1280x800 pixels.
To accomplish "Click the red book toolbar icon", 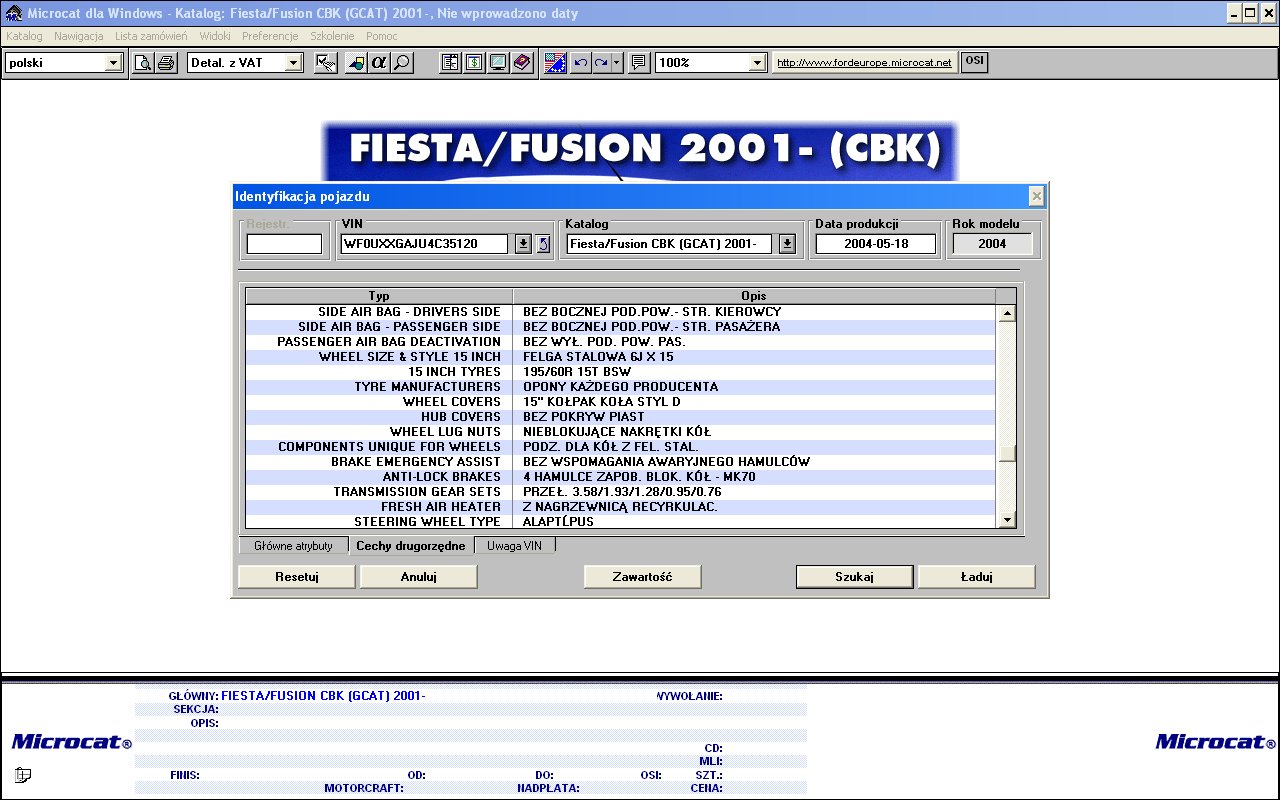I will click(x=521, y=63).
